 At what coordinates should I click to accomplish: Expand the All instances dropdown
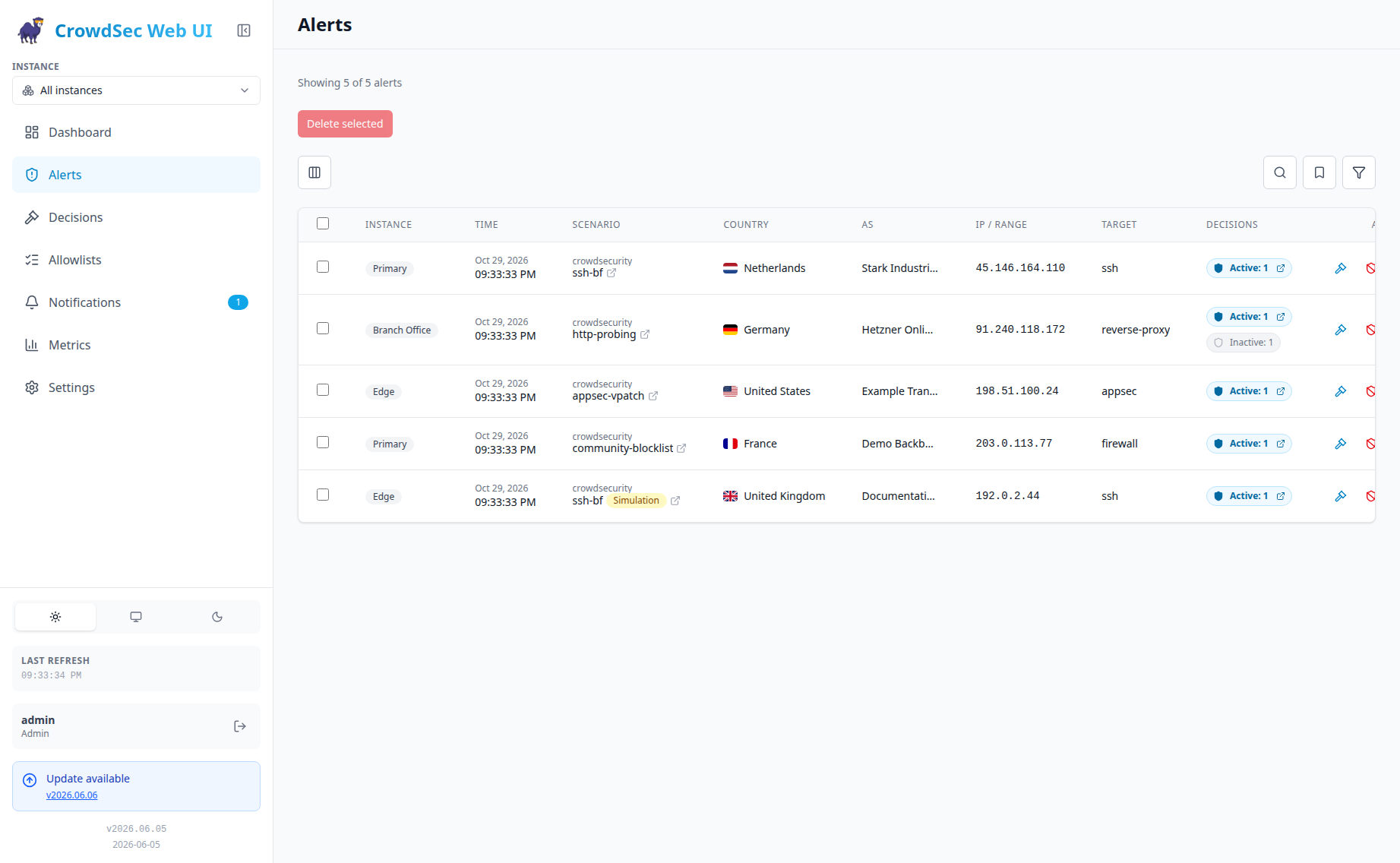click(136, 90)
